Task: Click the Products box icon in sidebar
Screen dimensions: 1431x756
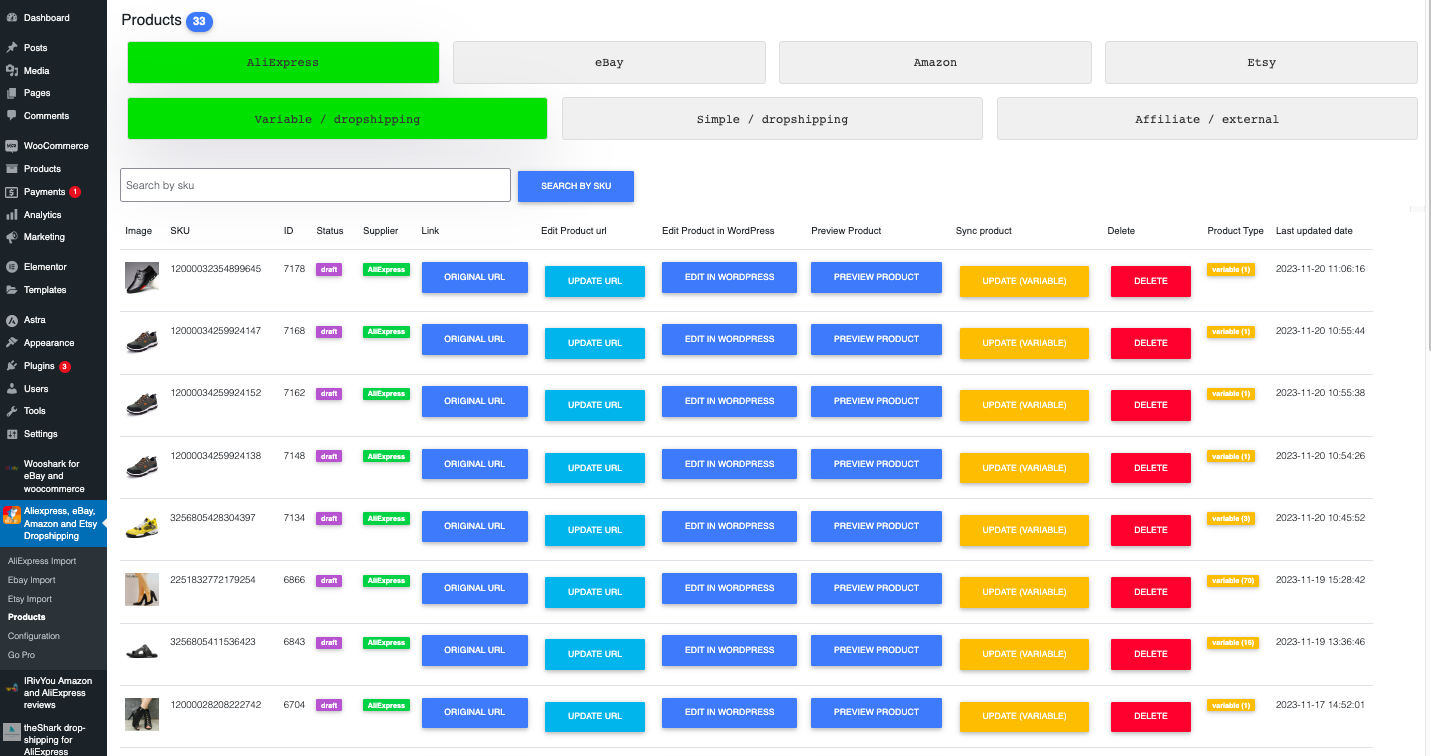Action: [x=11, y=169]
